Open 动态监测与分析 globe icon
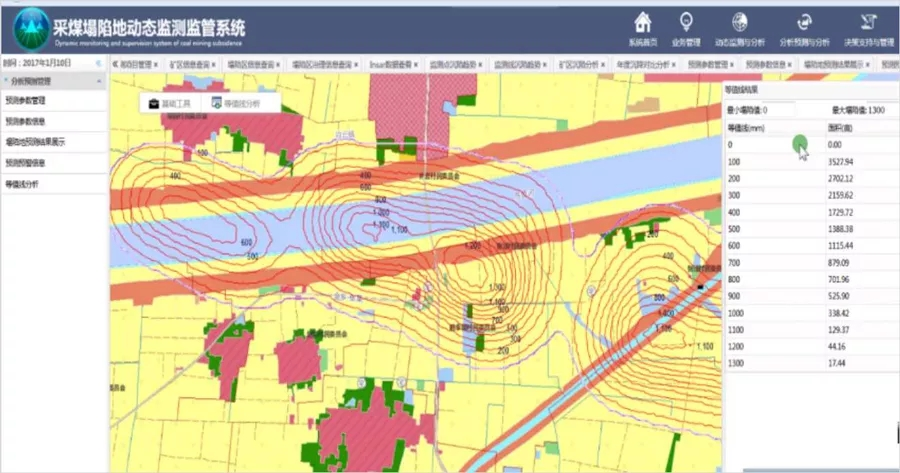Screen dimensions: 900x473 (740, 22)
